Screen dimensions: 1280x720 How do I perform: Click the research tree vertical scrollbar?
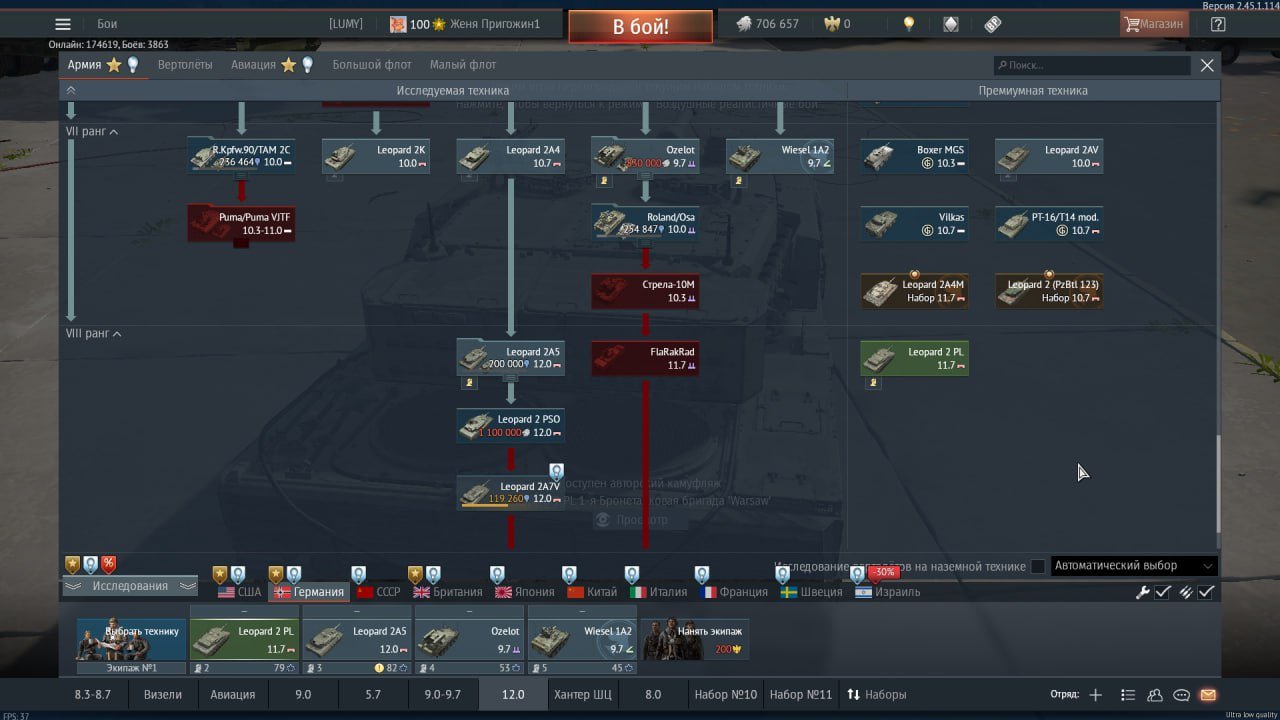(1217, 484)
